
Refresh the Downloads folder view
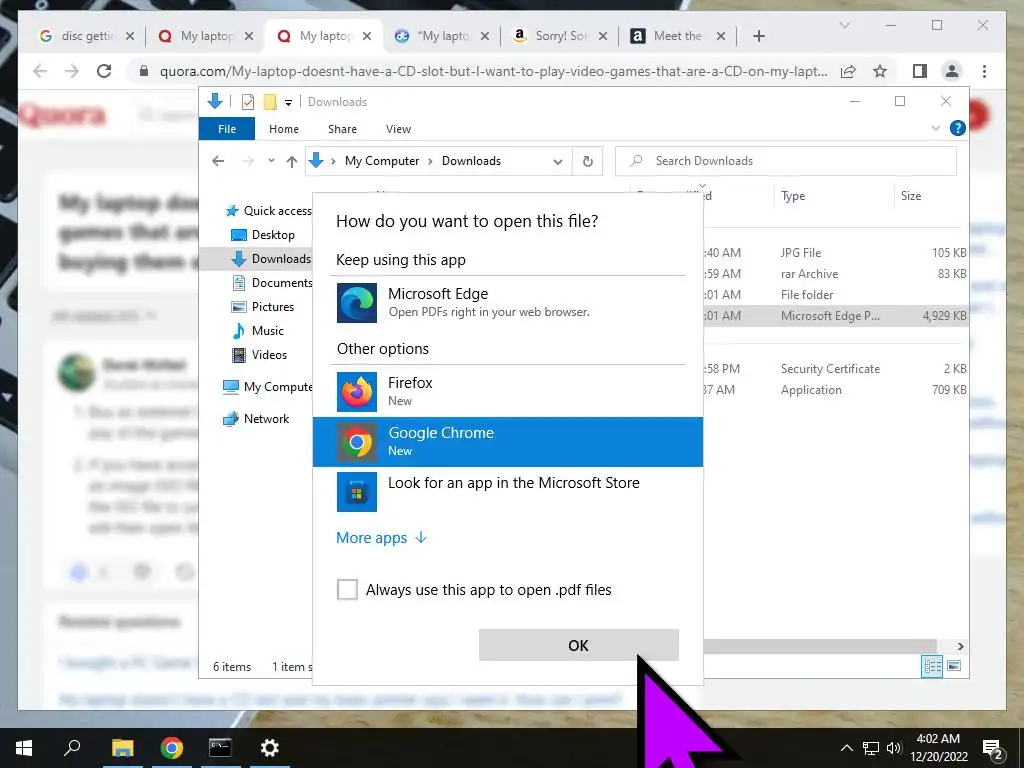tap(588, 161)
